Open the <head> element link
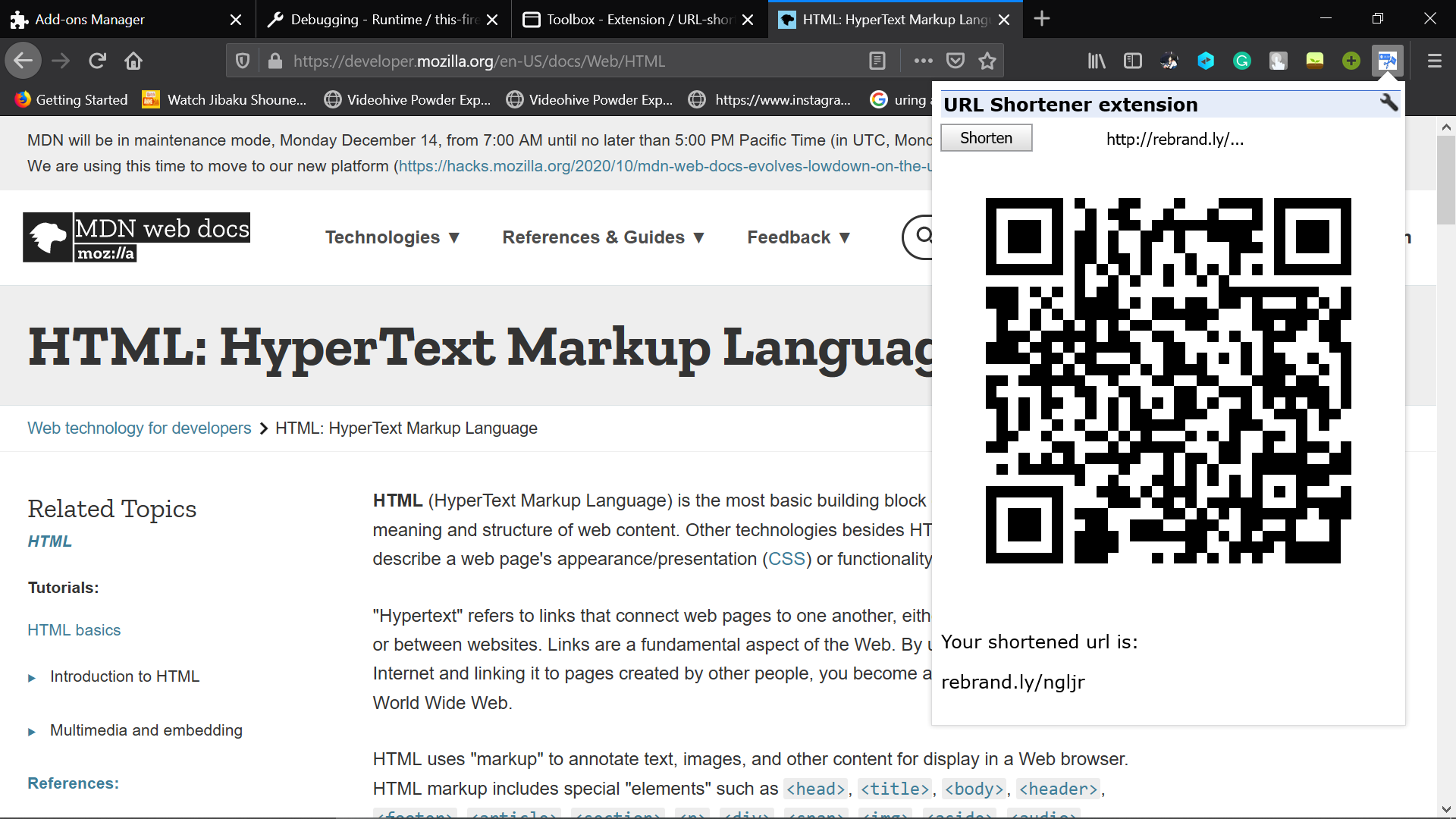The height and width of the screenshot is (819, 1456). [x=815, y=789]
